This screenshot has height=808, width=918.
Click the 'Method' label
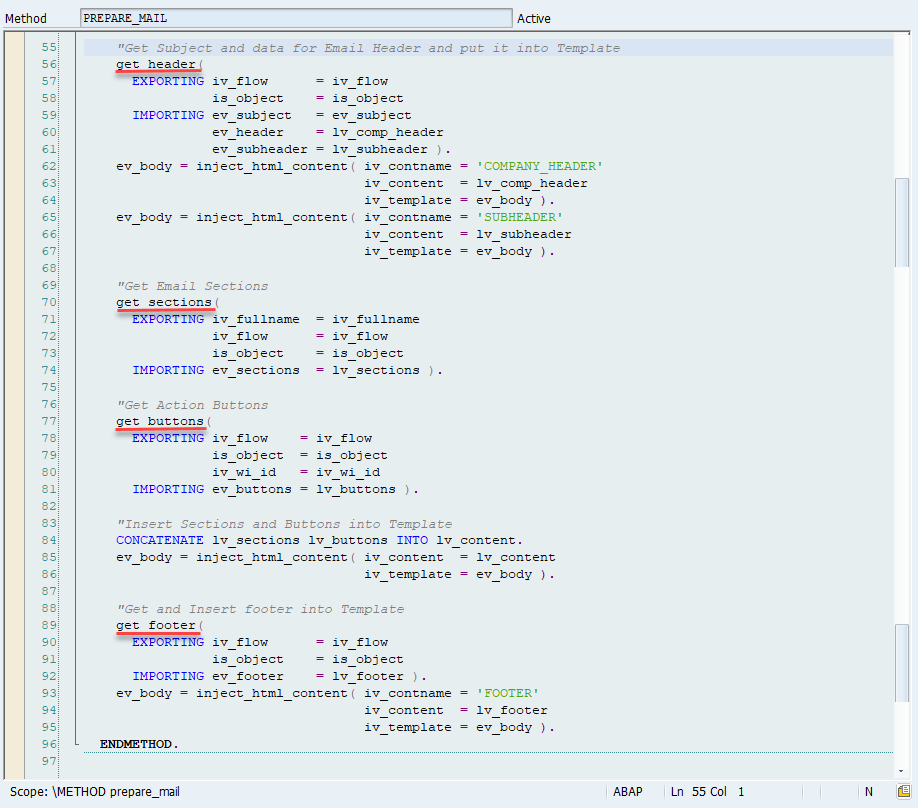(x=26, y=19)
